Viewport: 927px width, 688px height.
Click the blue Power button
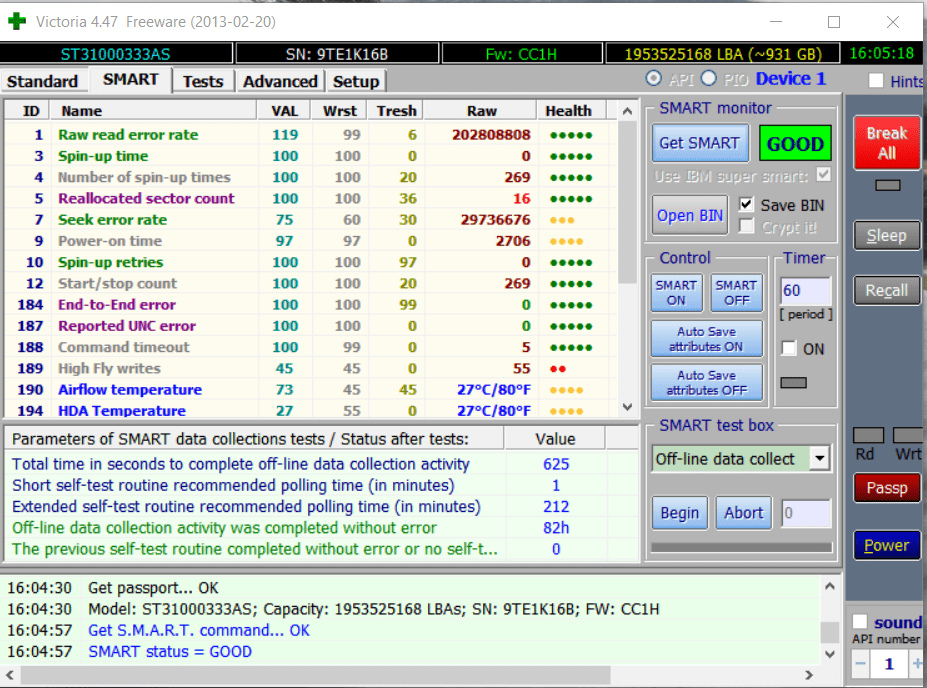tap(886, 545)
